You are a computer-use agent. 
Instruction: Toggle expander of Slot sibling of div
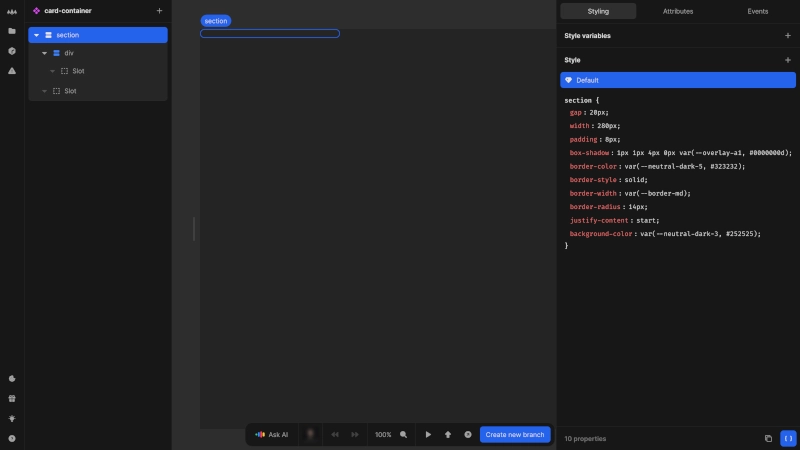coord(44,91)
